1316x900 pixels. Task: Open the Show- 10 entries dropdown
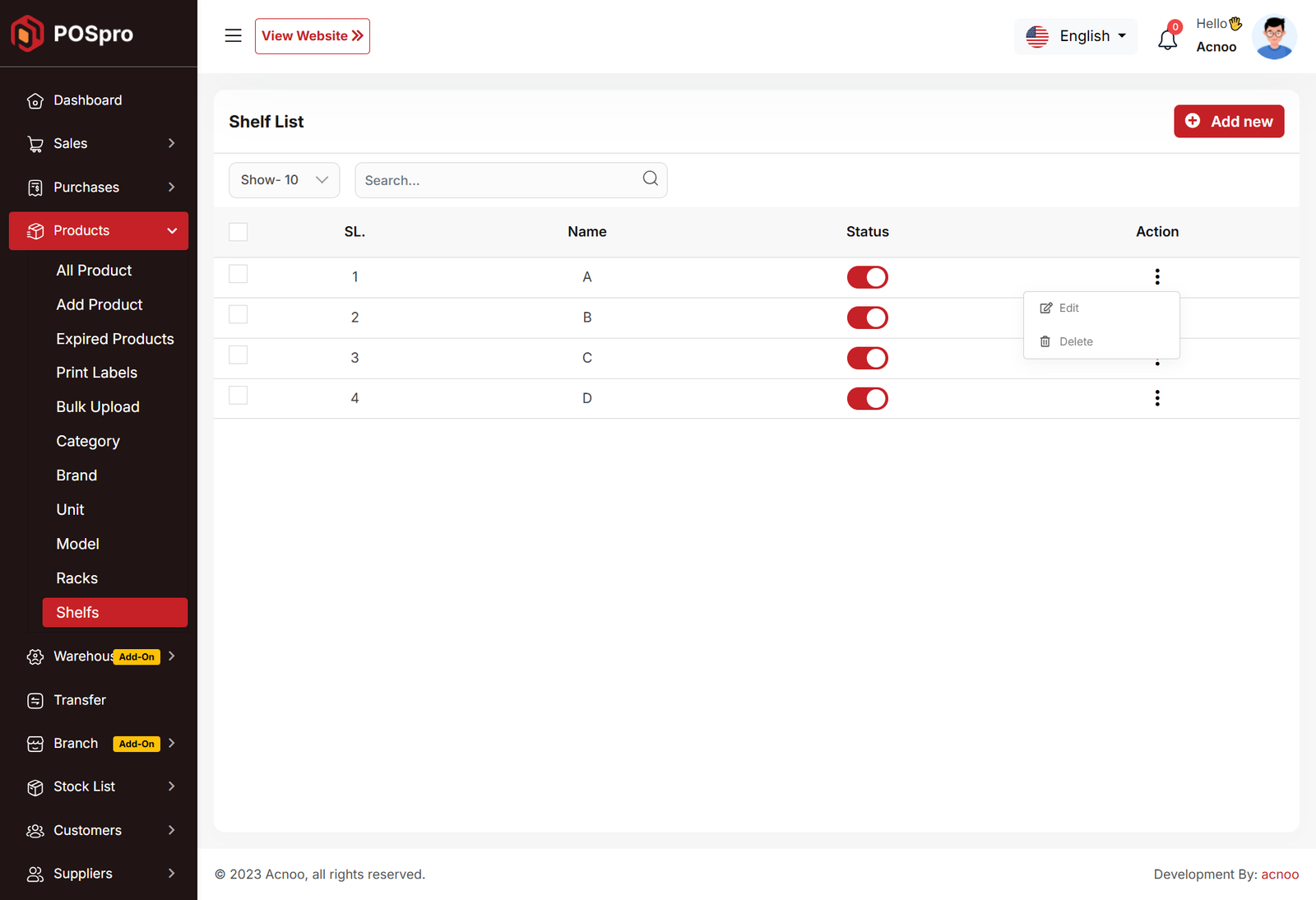coord(284,180)
